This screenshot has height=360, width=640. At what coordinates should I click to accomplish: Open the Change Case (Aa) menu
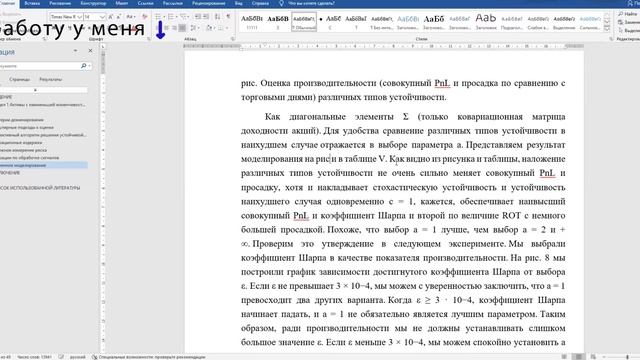pos(131,17)
